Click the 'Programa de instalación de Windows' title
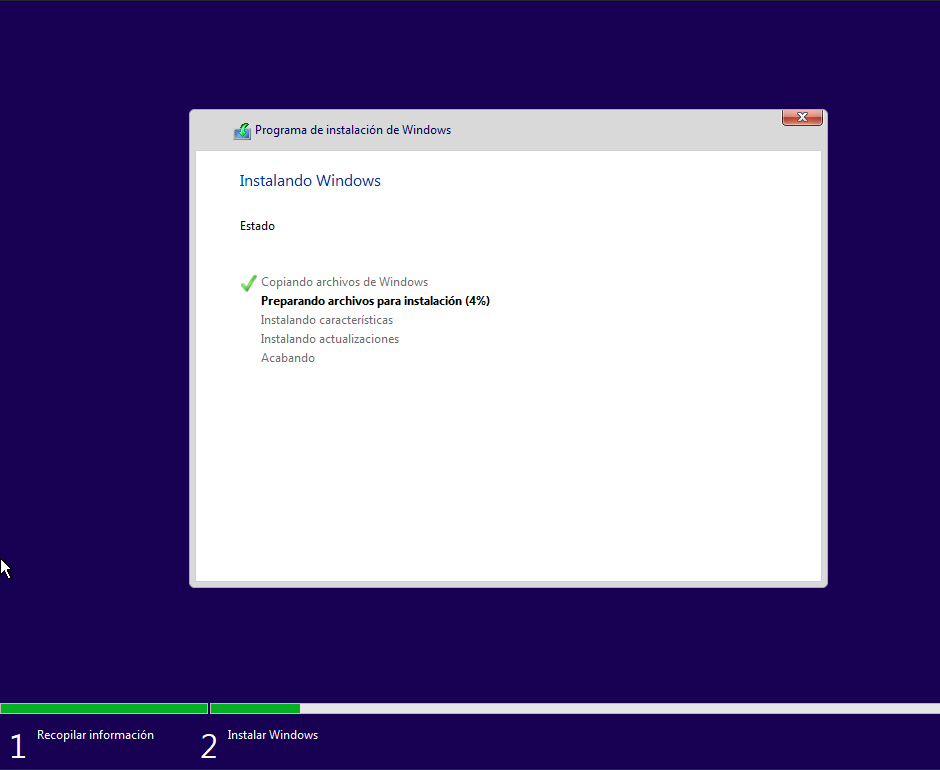Image resolution: width=940 pixels, height=770 pixels. point(352,130)
